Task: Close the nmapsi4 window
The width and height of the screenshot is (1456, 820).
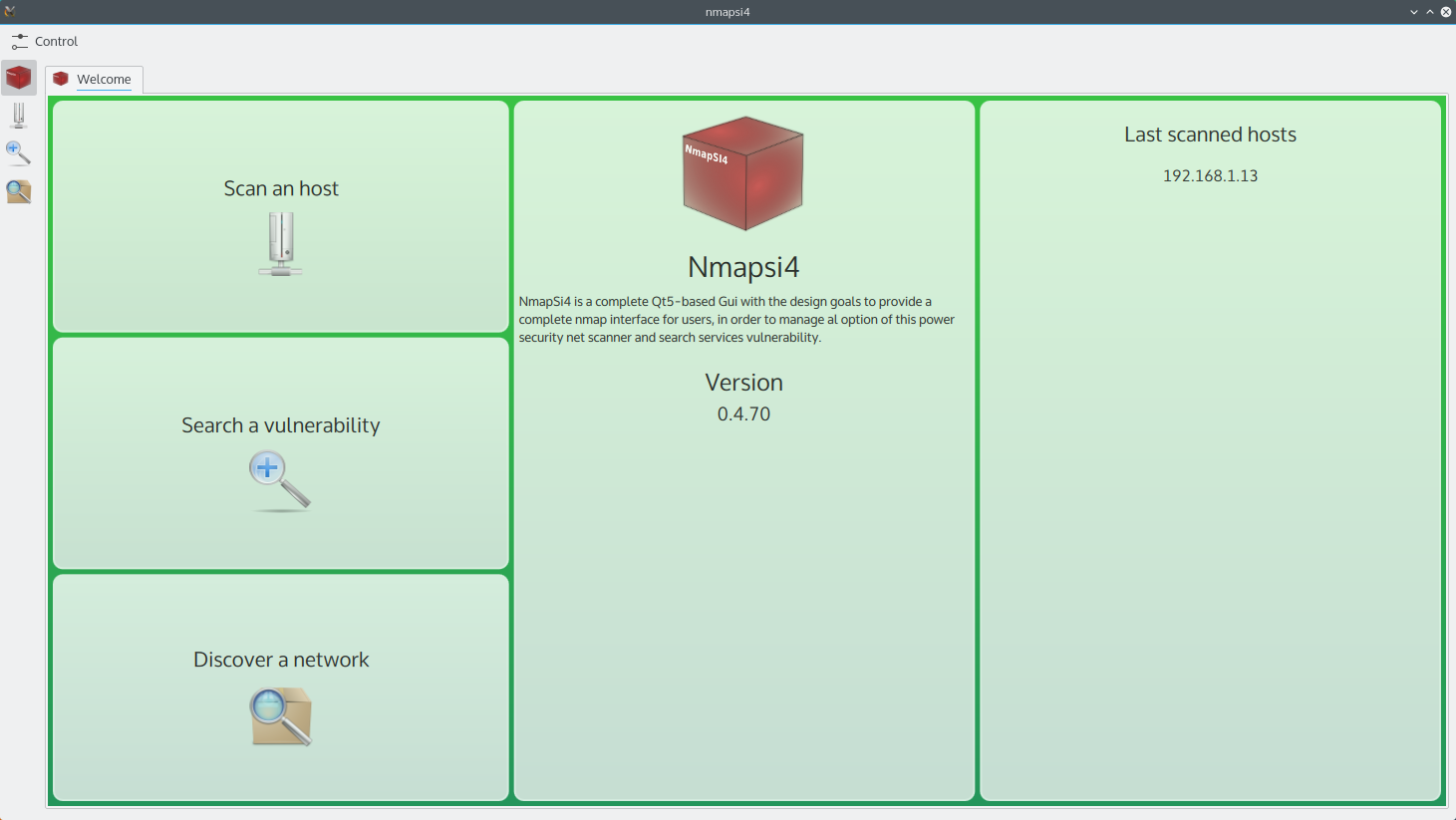Action: coord(1445,12)
